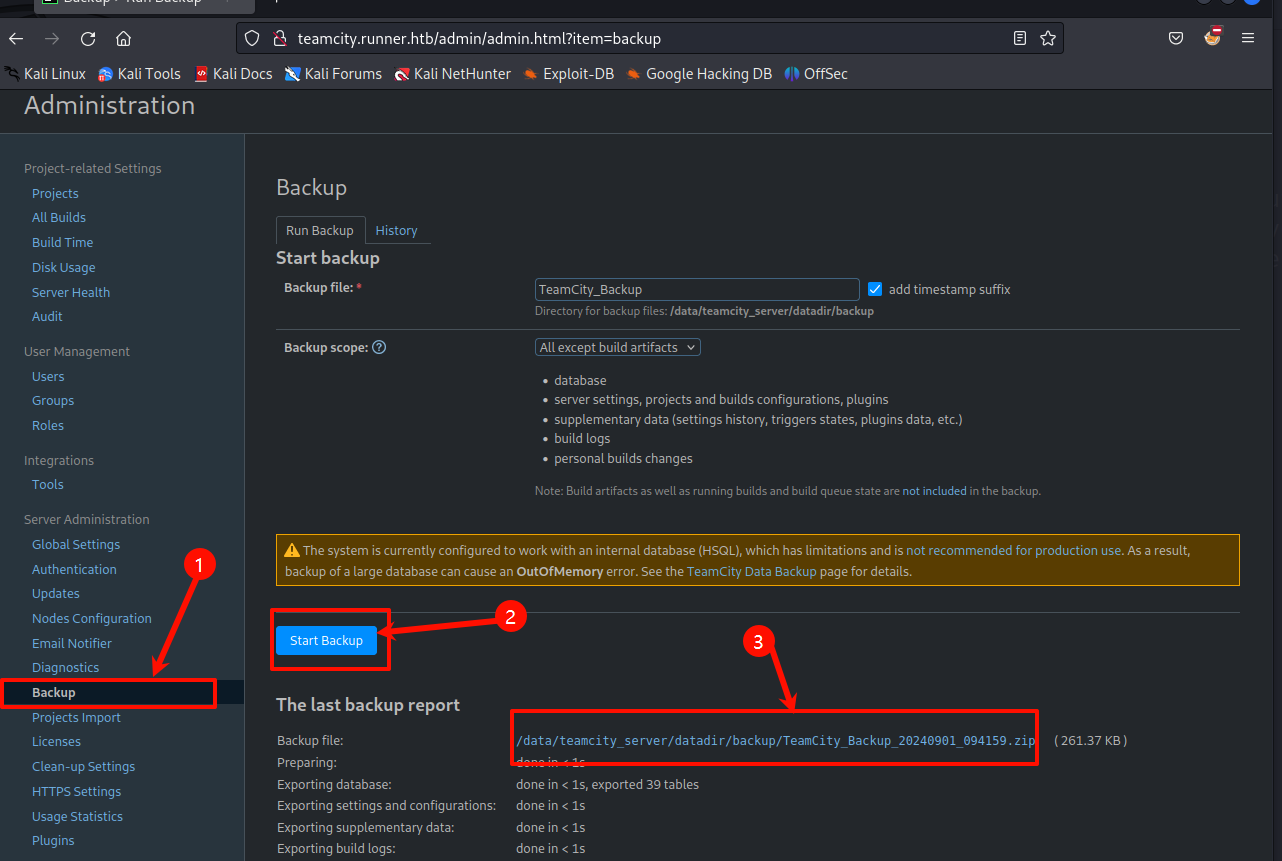Viewport: 1282px width, 861px height.
Task: Open Projects in the admin sidebar
Action: coord(55,193)
